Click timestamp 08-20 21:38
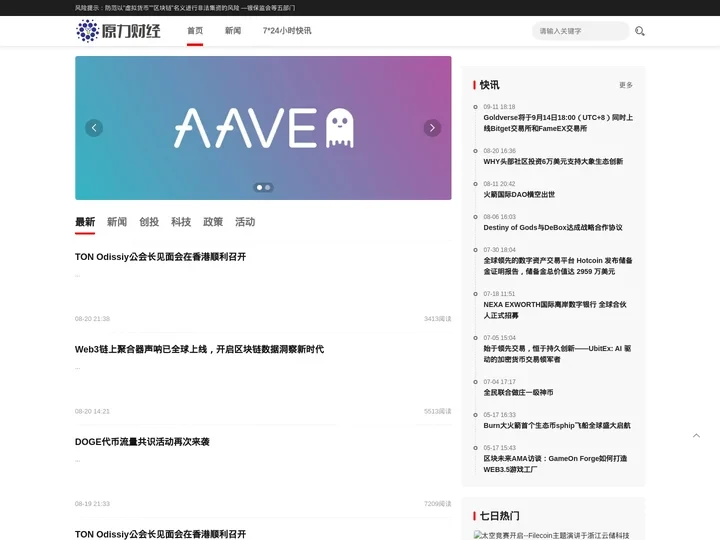 (92, 319)
